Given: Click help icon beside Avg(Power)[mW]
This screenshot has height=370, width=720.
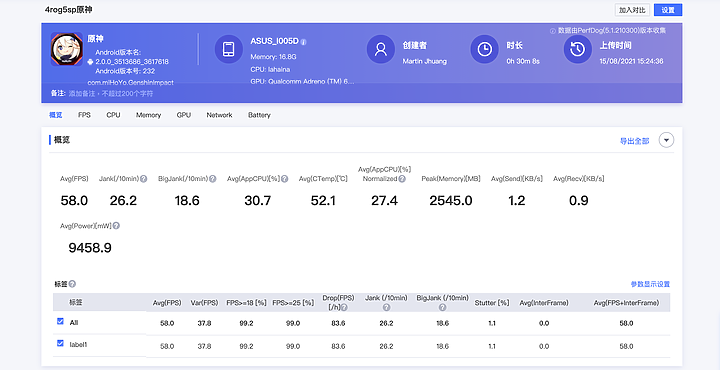Looking at the screenshot, I should pos(116,226).
